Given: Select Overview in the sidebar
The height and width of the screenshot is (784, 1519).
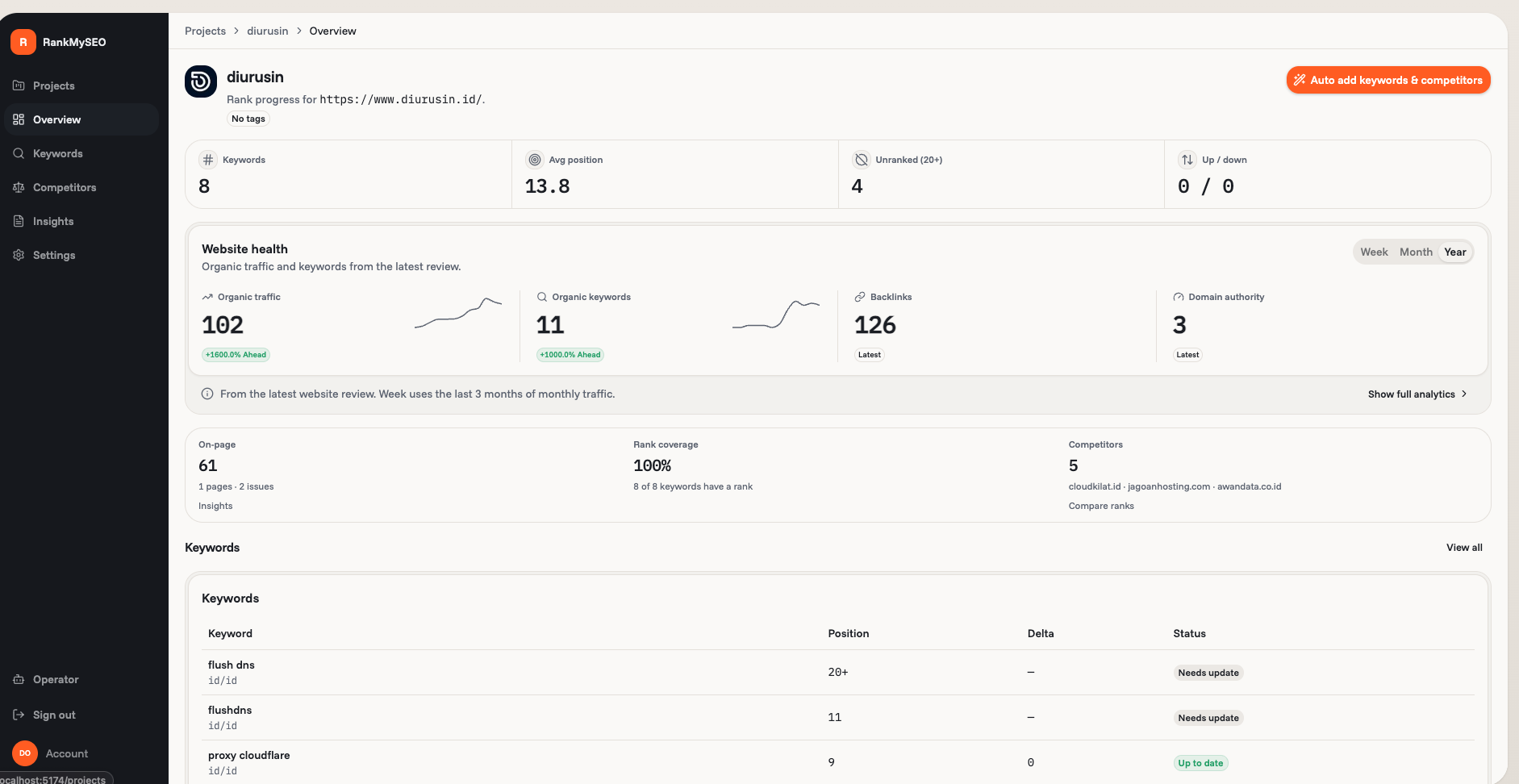Looking at the screenshot, I should click(x=81, y=119).
